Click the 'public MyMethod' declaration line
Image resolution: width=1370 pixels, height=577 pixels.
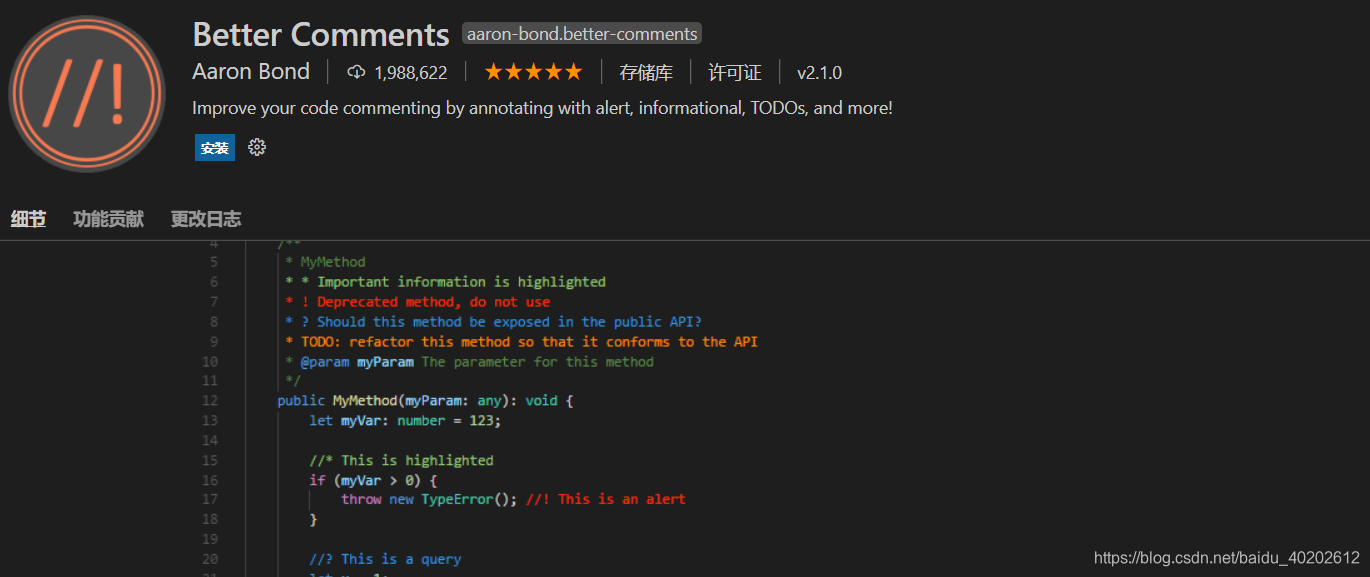(x=425, y=401)
